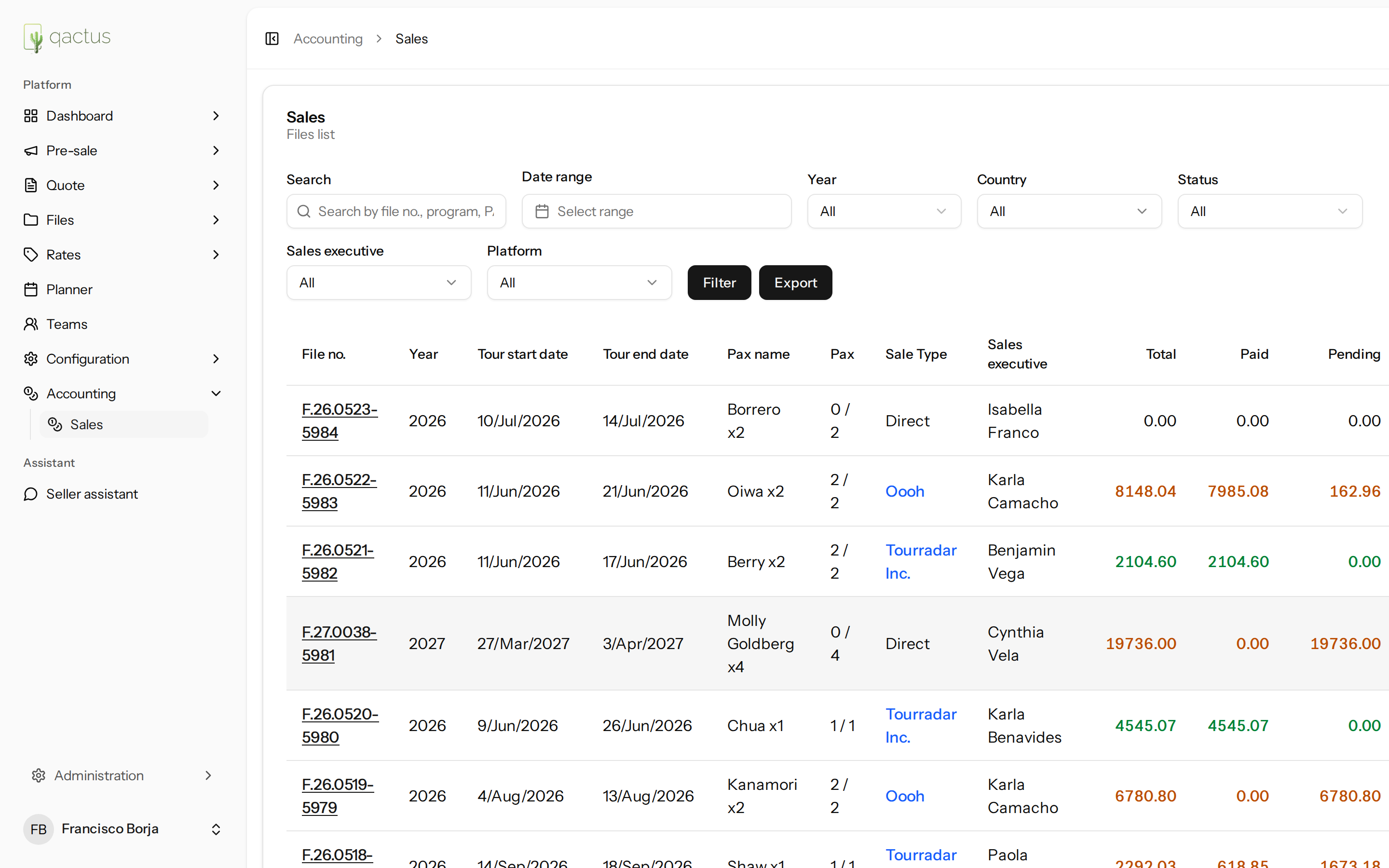
Task: Open the Country dropdown
Action: (1069, 211)
